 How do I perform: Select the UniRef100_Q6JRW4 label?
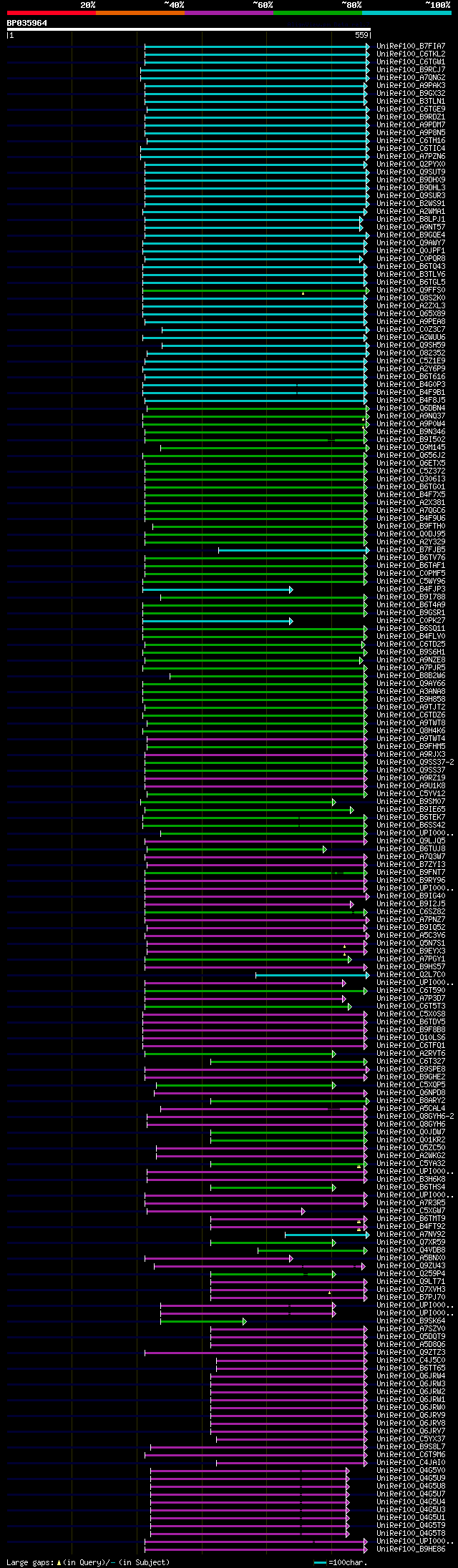point(411,1376)
